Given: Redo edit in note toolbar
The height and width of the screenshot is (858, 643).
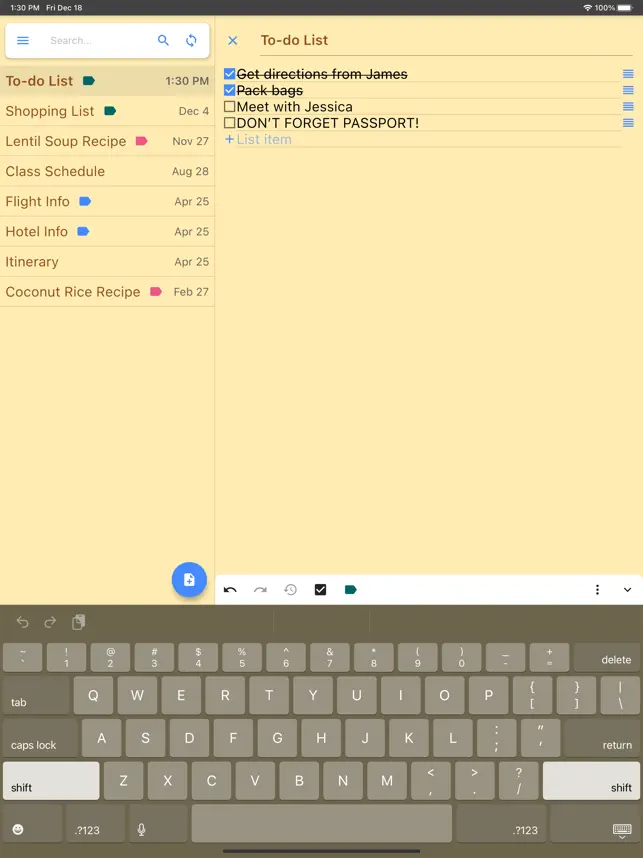Looking at the screenshot, I should (260, 589).
